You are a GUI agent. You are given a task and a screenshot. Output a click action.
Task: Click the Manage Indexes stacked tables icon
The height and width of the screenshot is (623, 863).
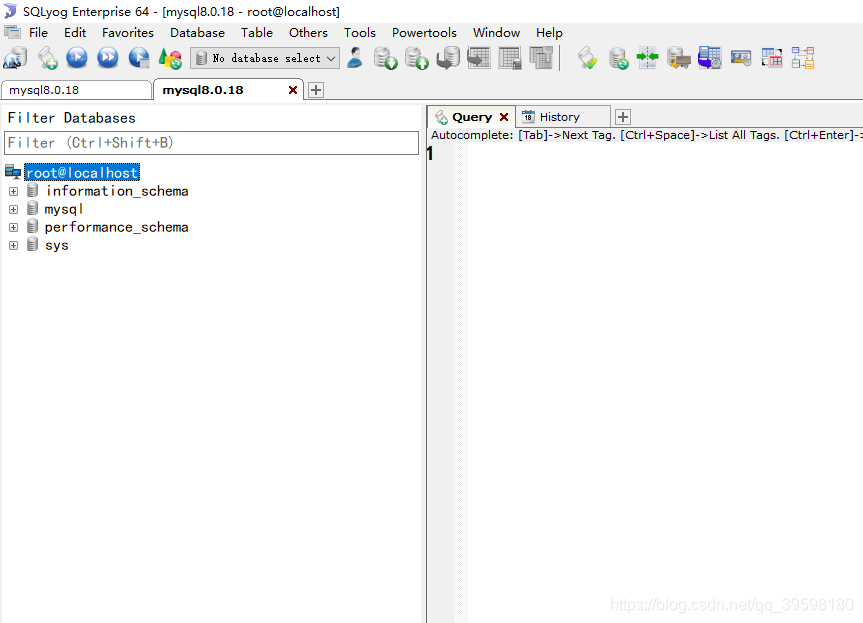point(540,58)
